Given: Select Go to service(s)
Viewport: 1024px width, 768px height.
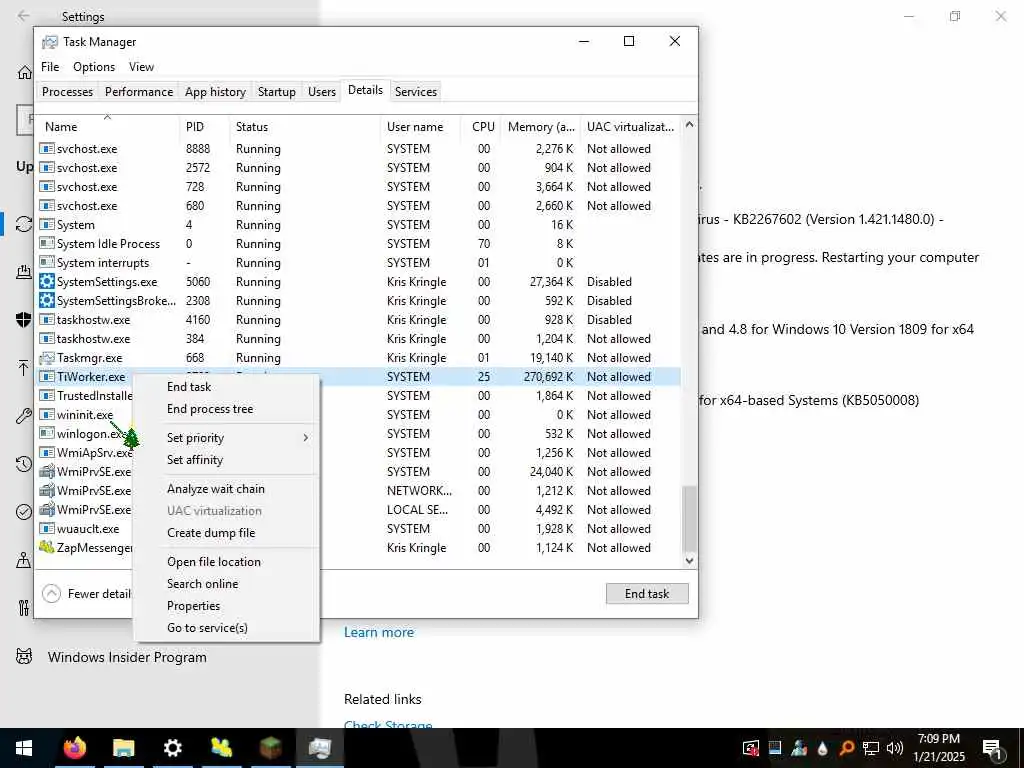Looking at the screenshot, I should click(207, 628).
